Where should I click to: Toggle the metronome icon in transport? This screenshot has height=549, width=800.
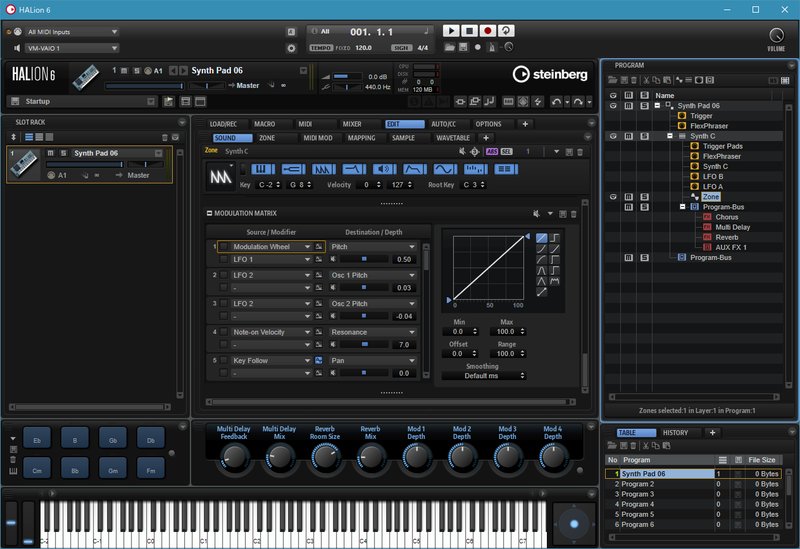[491, 47]
